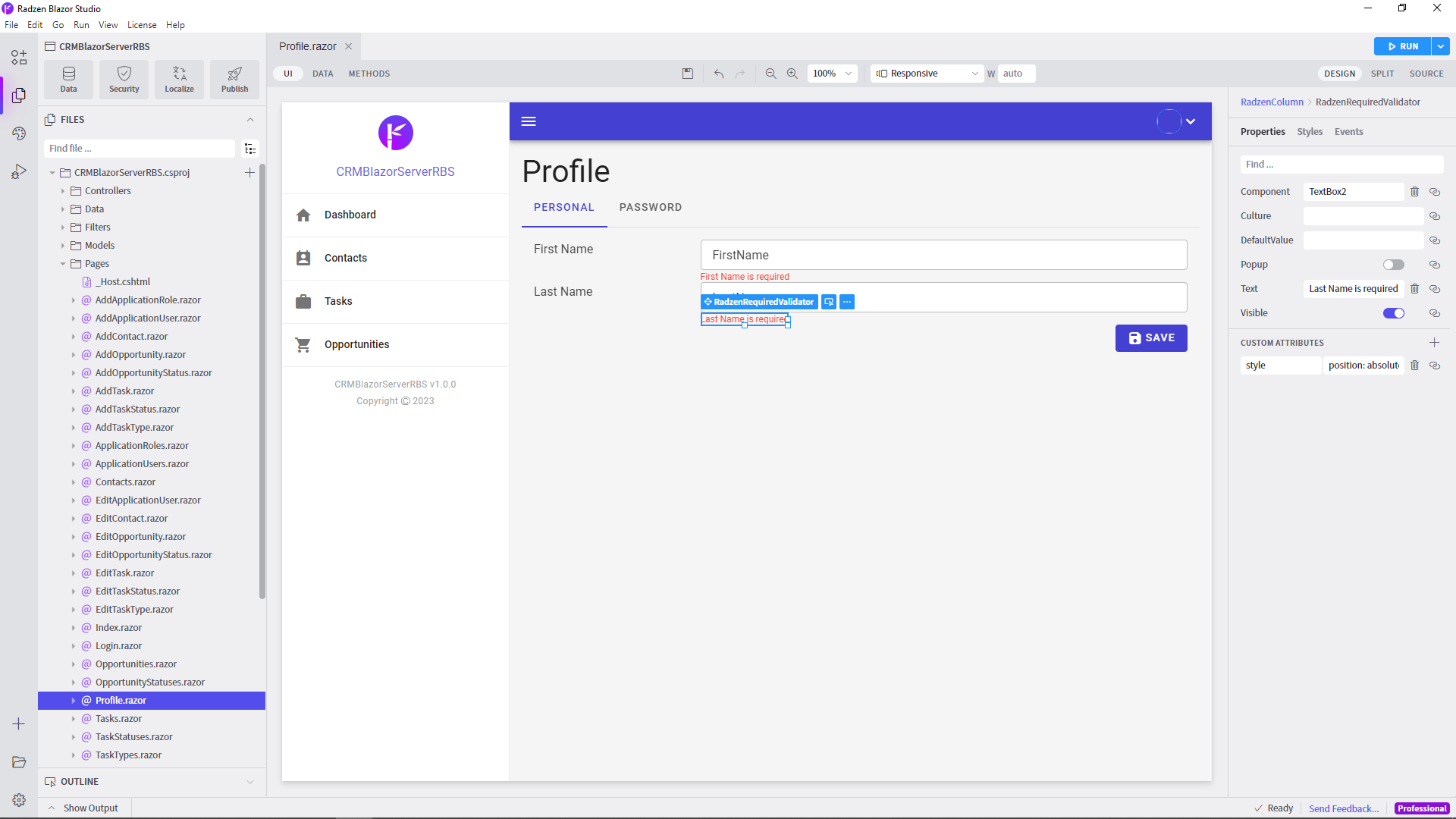Add a new item to CRMBlazorServerRBS.csproj
Image resolution: width=1456 pixels, height=819 pixels.
[x=249, y=173]
